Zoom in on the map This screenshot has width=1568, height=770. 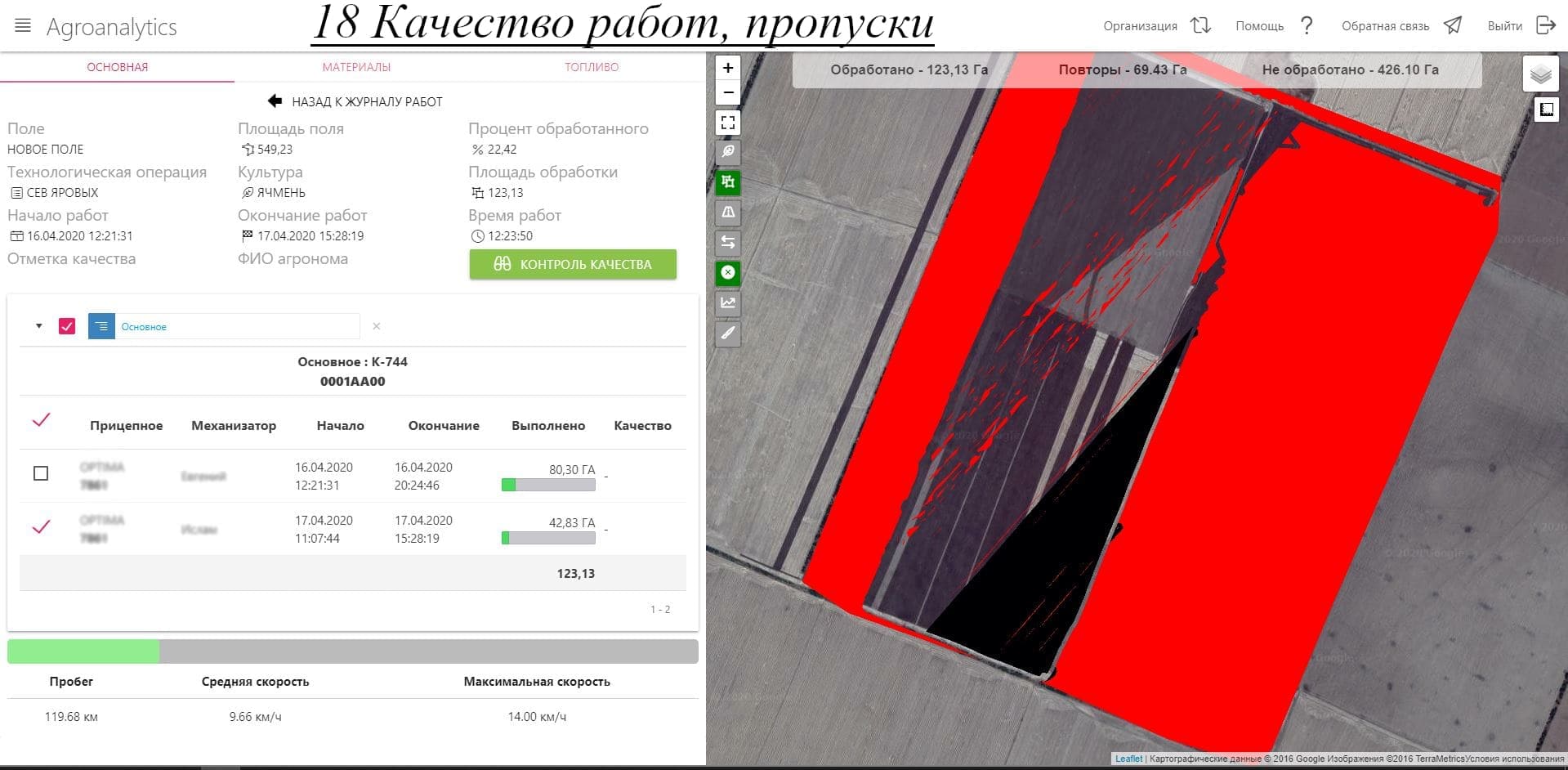[727, 68]
